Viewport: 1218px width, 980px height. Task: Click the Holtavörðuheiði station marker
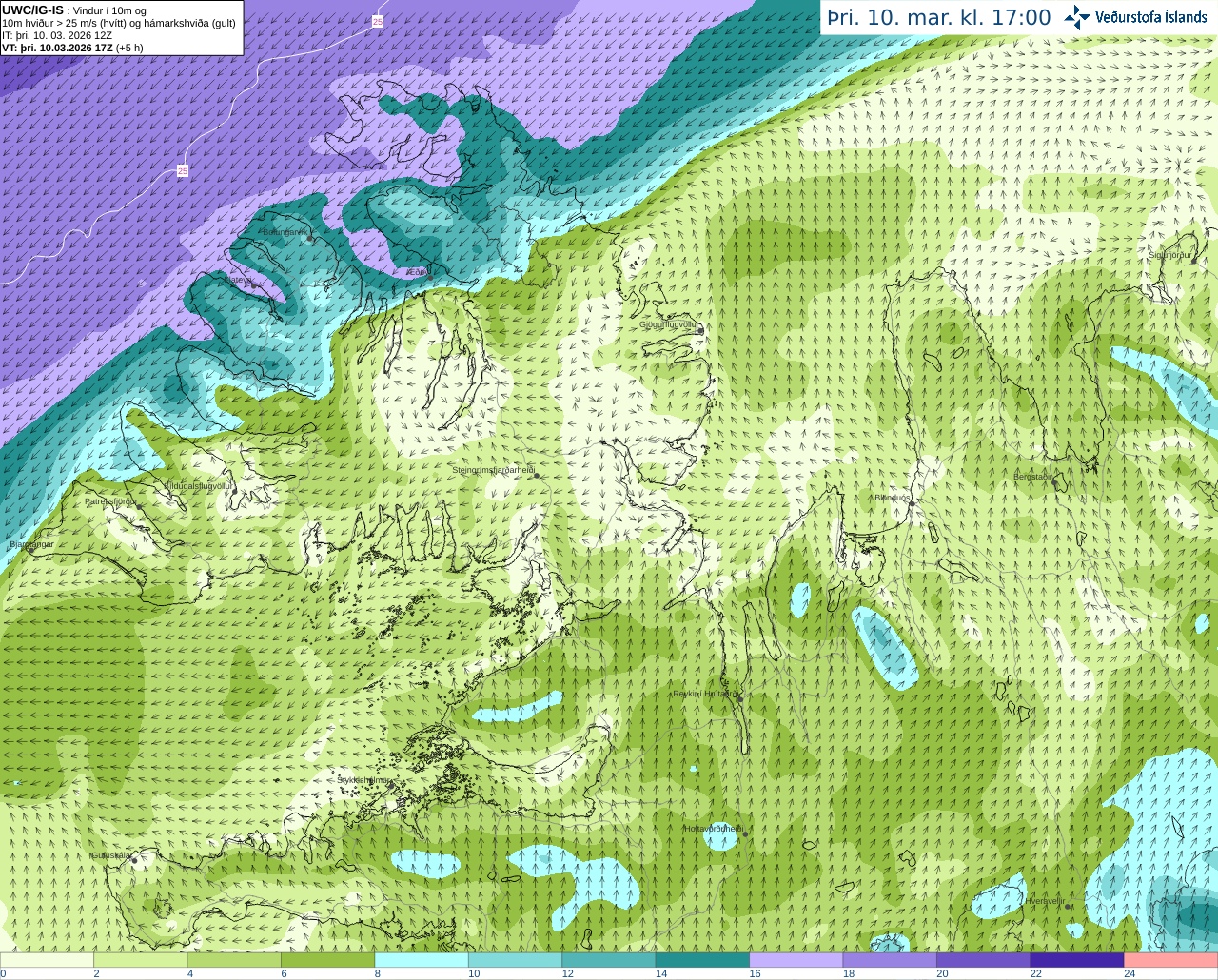click(745, 834)
